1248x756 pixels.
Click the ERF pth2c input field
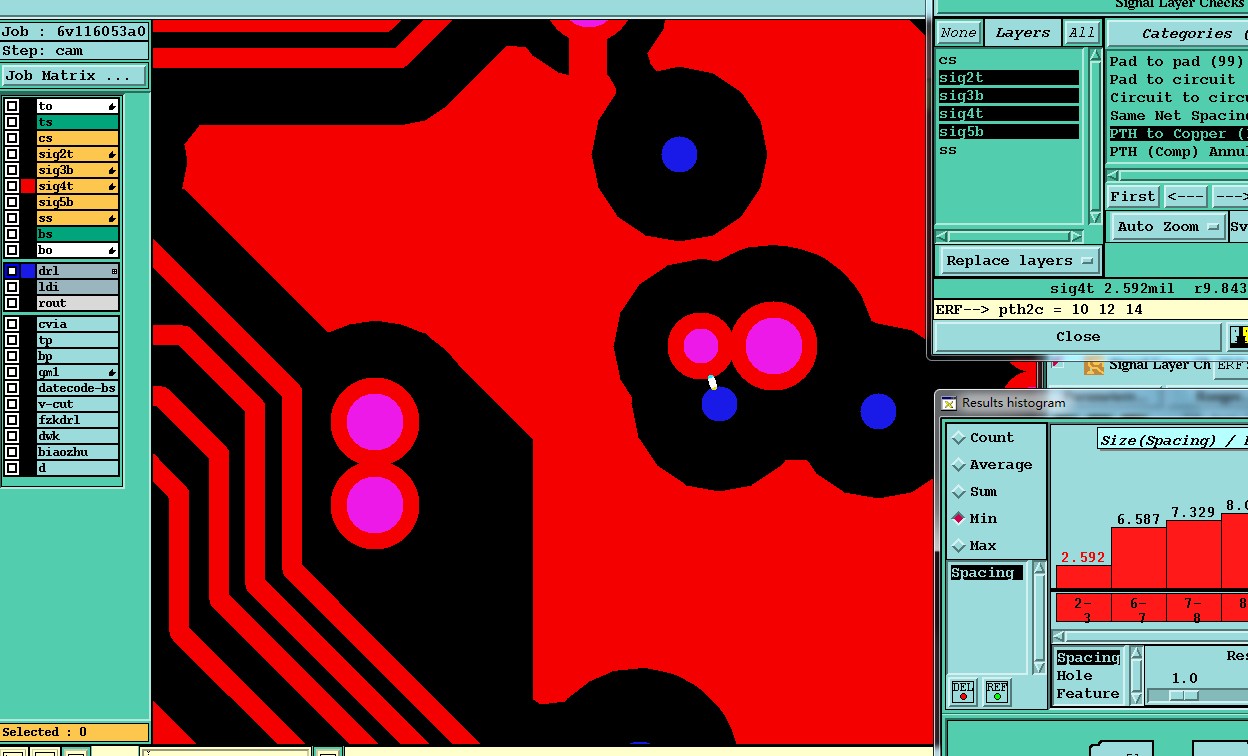[1090, 310]
